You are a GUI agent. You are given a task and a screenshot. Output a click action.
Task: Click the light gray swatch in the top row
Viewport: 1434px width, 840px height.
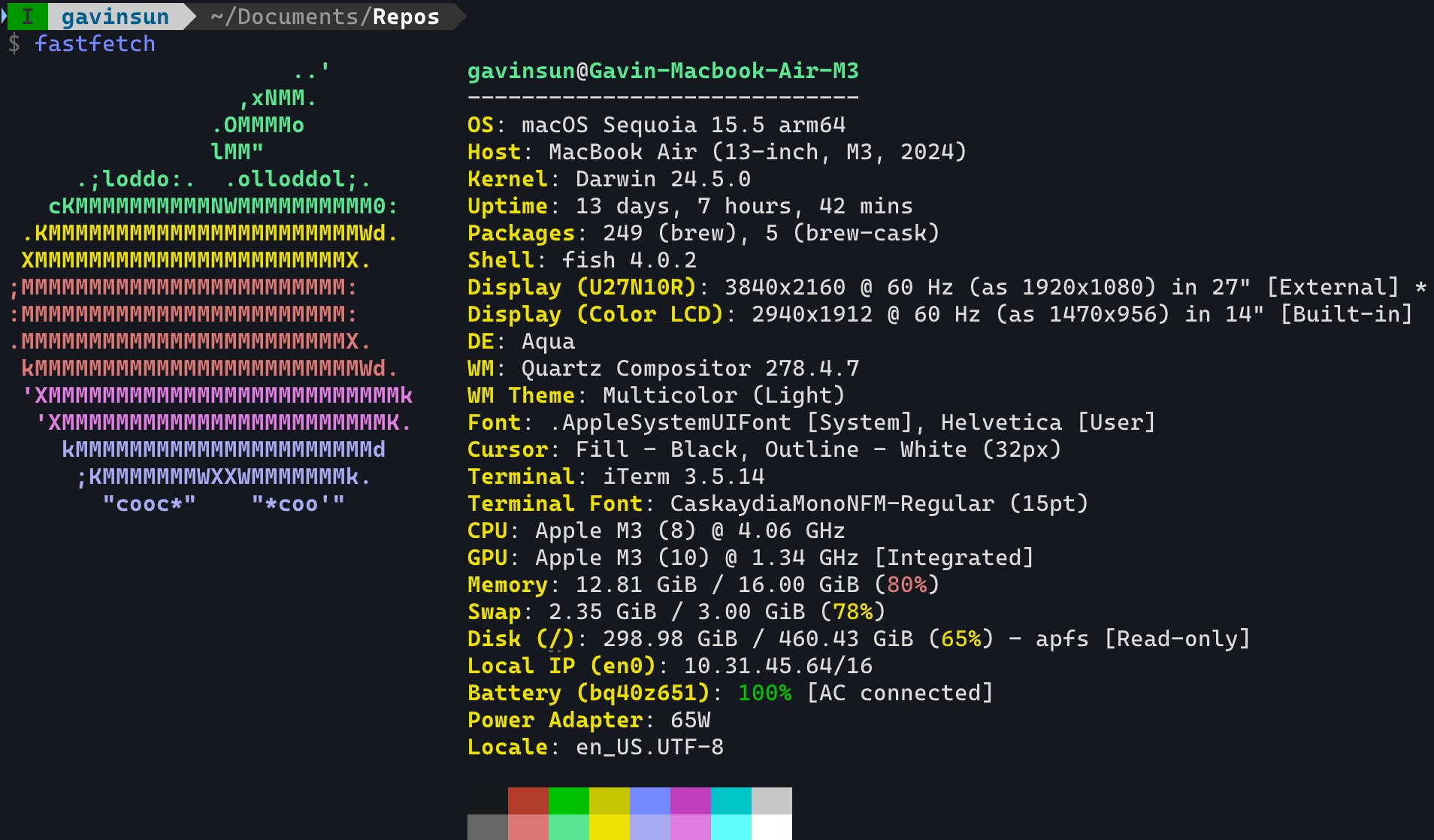point(772,801)
